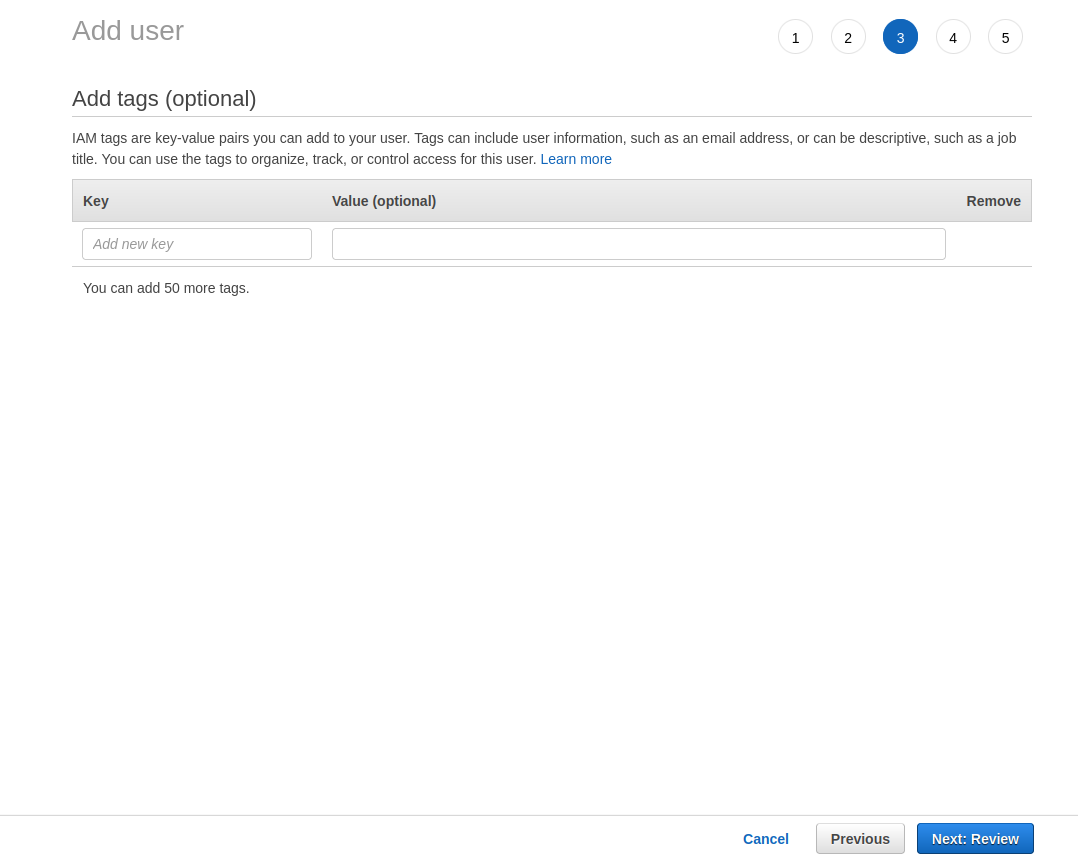The image size is (1078, 857).
Task: Click the Add tags (optional) heading
Action: 164,99
